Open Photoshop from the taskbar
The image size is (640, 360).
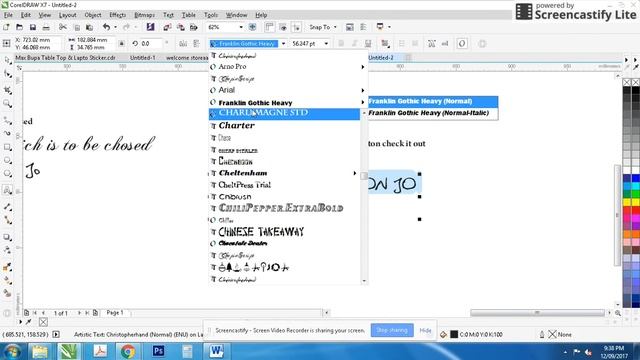tap(158, 351)
